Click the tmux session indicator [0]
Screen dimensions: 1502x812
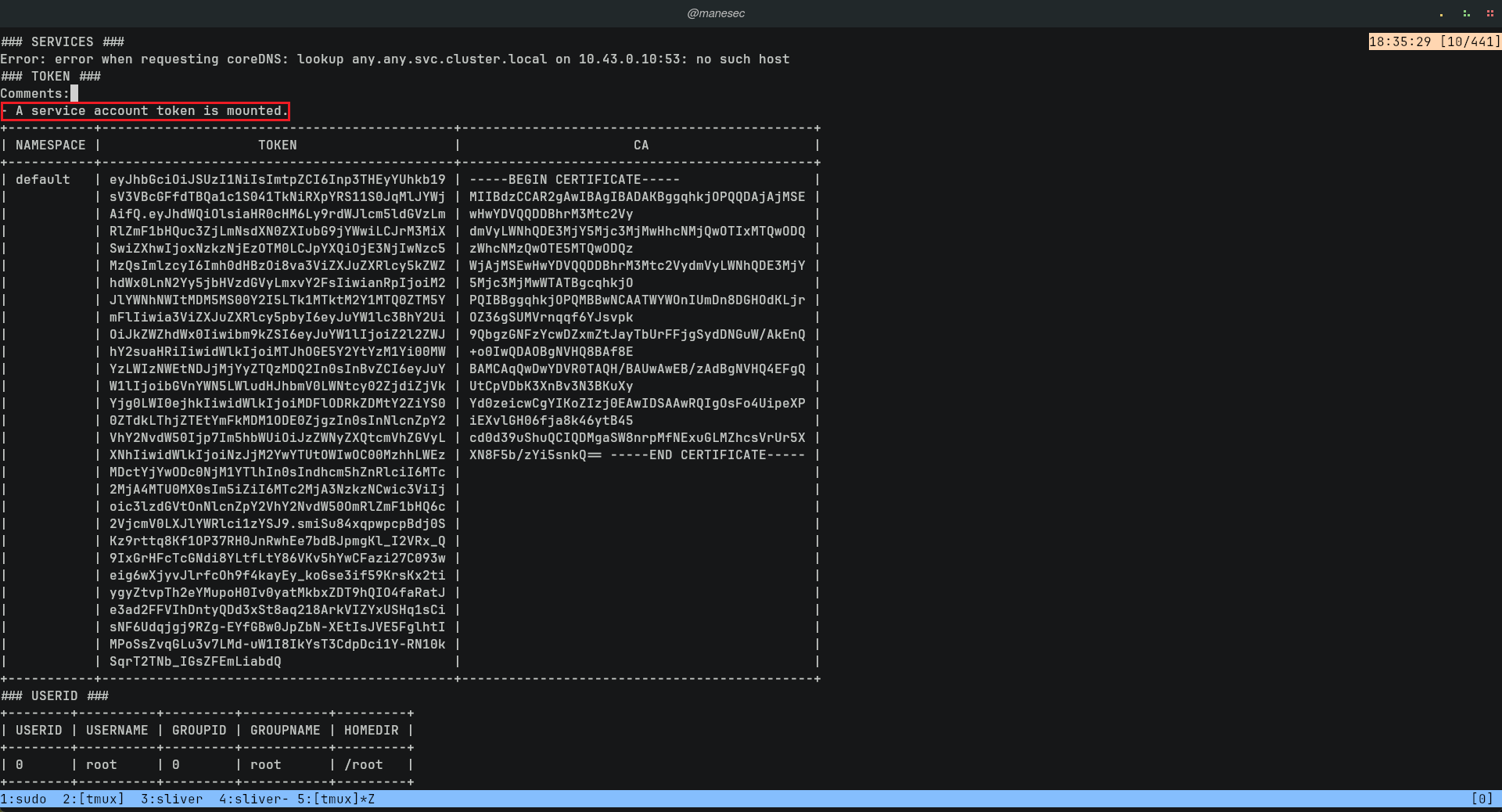coord(1482,799)
